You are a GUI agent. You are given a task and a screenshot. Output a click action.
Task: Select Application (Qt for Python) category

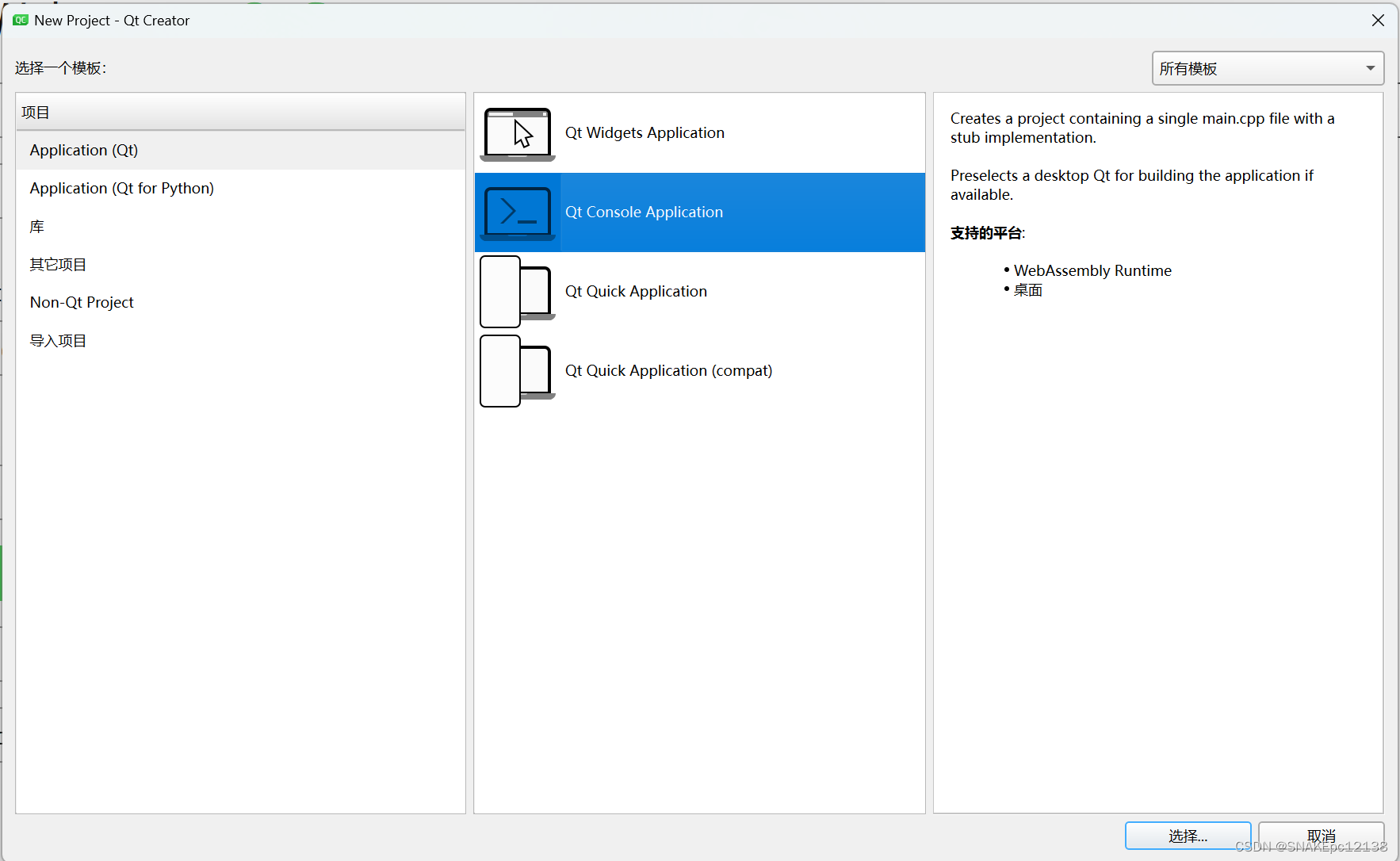240,188
